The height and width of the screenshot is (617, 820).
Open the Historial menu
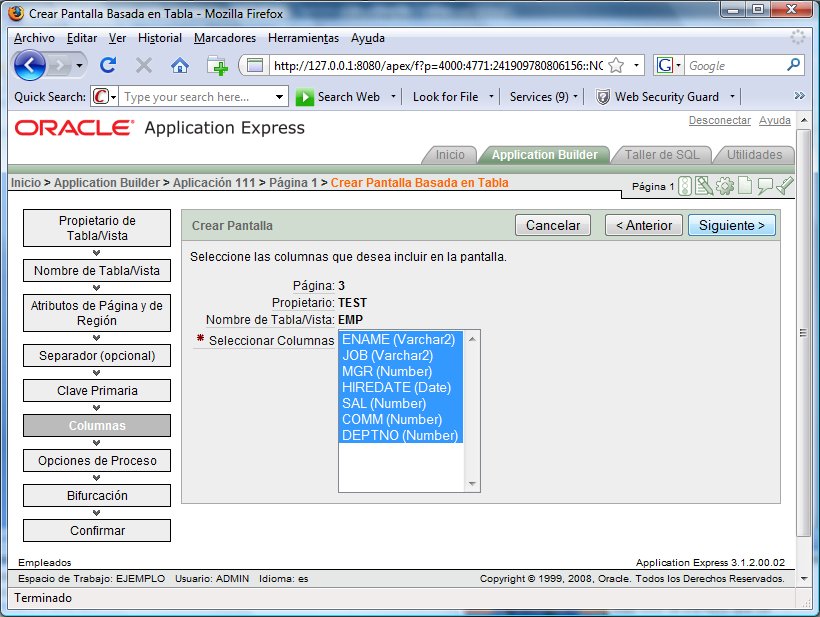pyautogui.click(x=160, y=38)
